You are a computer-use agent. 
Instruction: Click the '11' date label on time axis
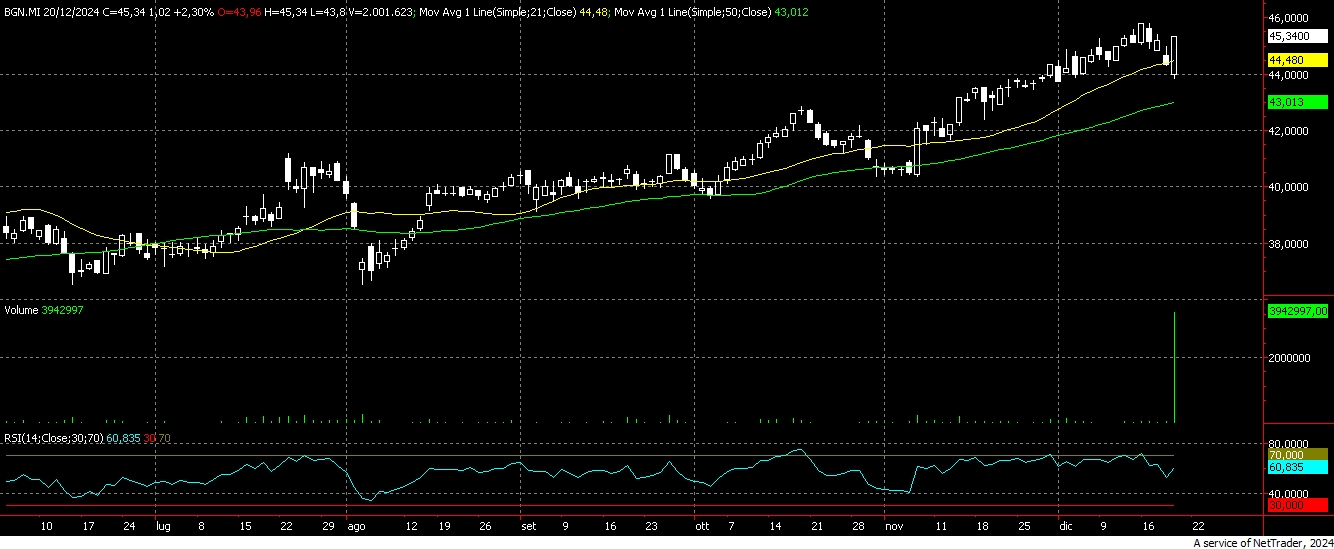coord(940,525)
